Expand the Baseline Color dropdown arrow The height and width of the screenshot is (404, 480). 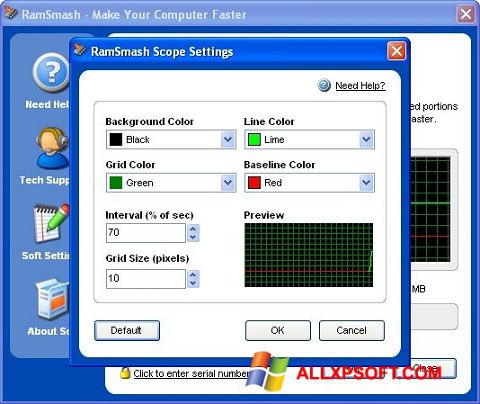click(x=366, y=182)
